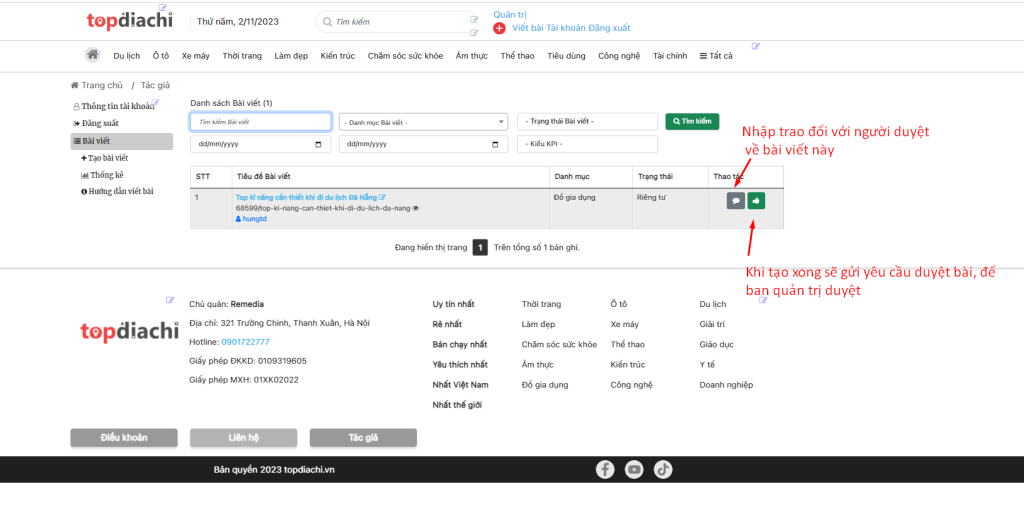Click the green thumbs-up approval request button

point(756,200)
